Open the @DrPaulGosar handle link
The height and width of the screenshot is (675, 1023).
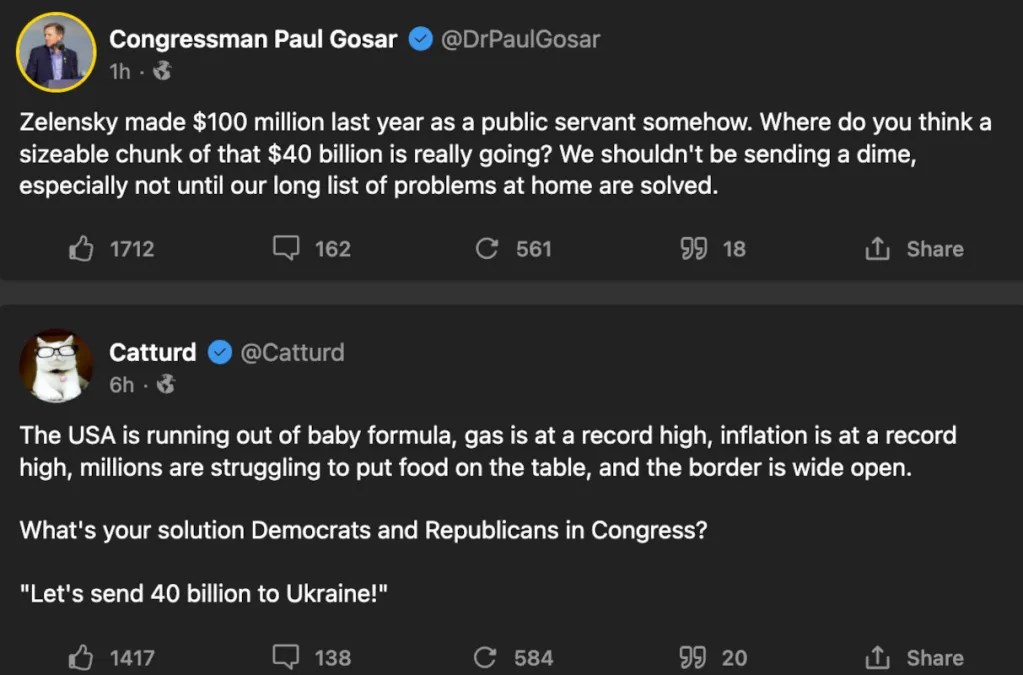coord(520,39)
